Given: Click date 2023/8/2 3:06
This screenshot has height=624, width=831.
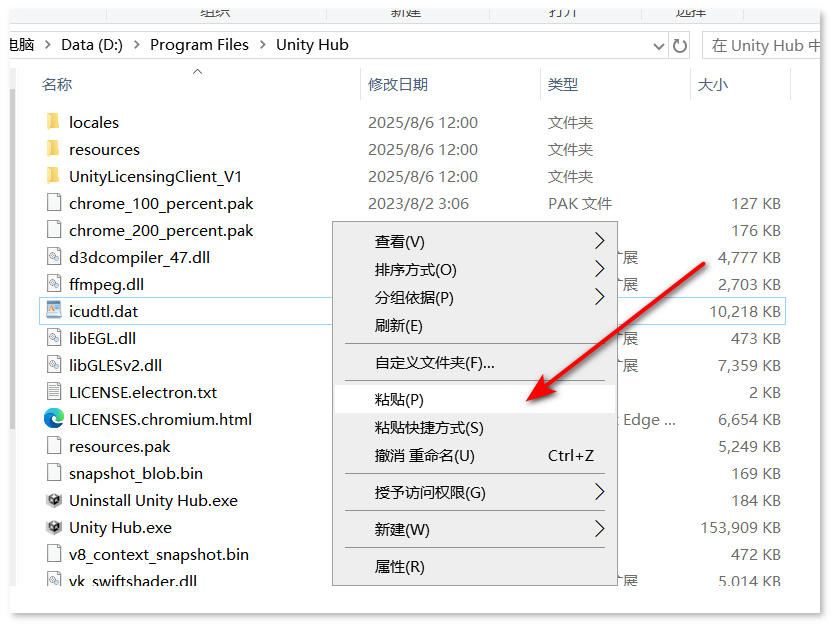Looking at the screenshot, I should pos(419,204).
